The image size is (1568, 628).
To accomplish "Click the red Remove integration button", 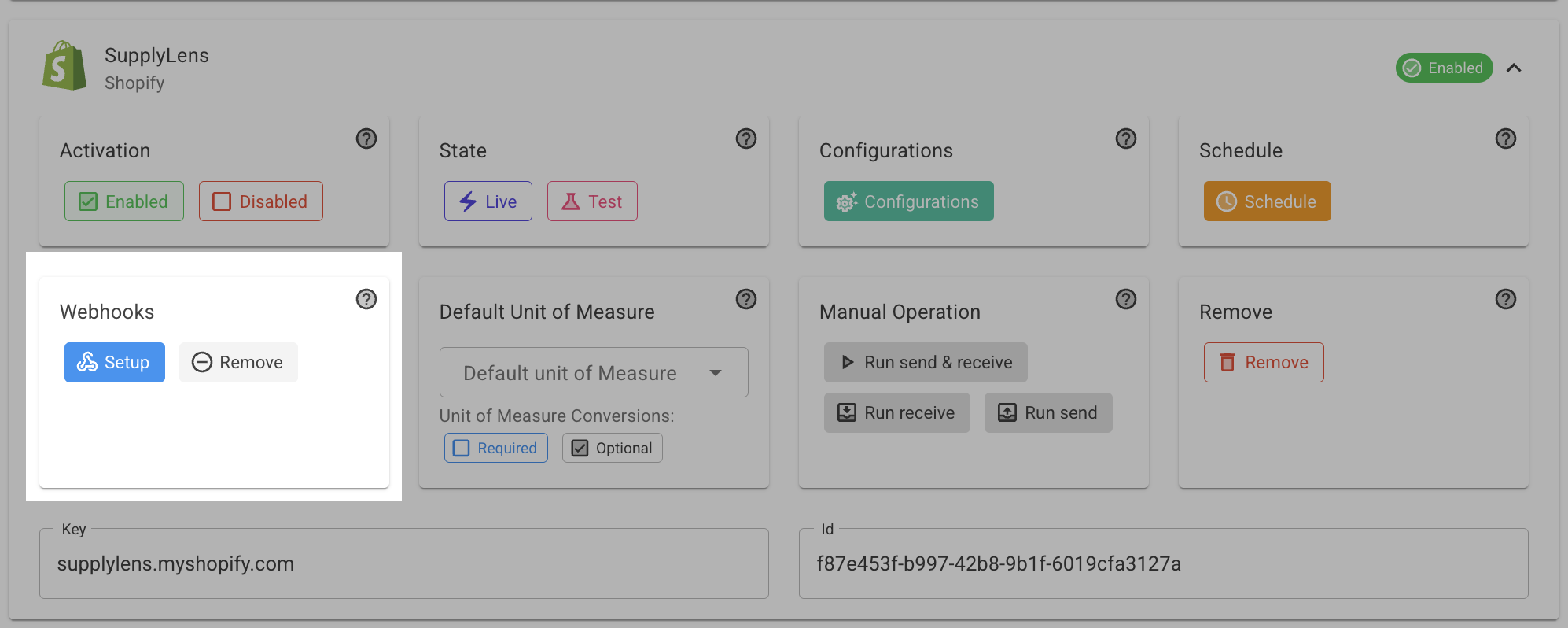I will (1264, 362).
